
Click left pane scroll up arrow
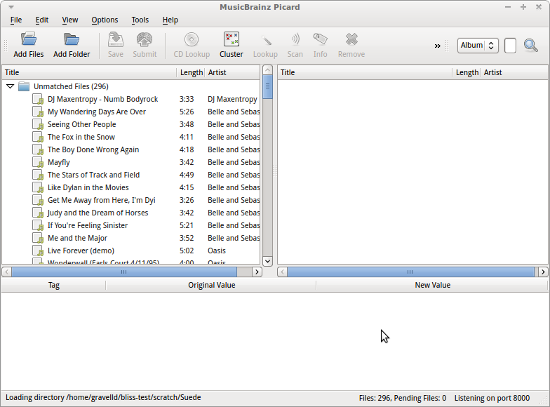[267, 69]
